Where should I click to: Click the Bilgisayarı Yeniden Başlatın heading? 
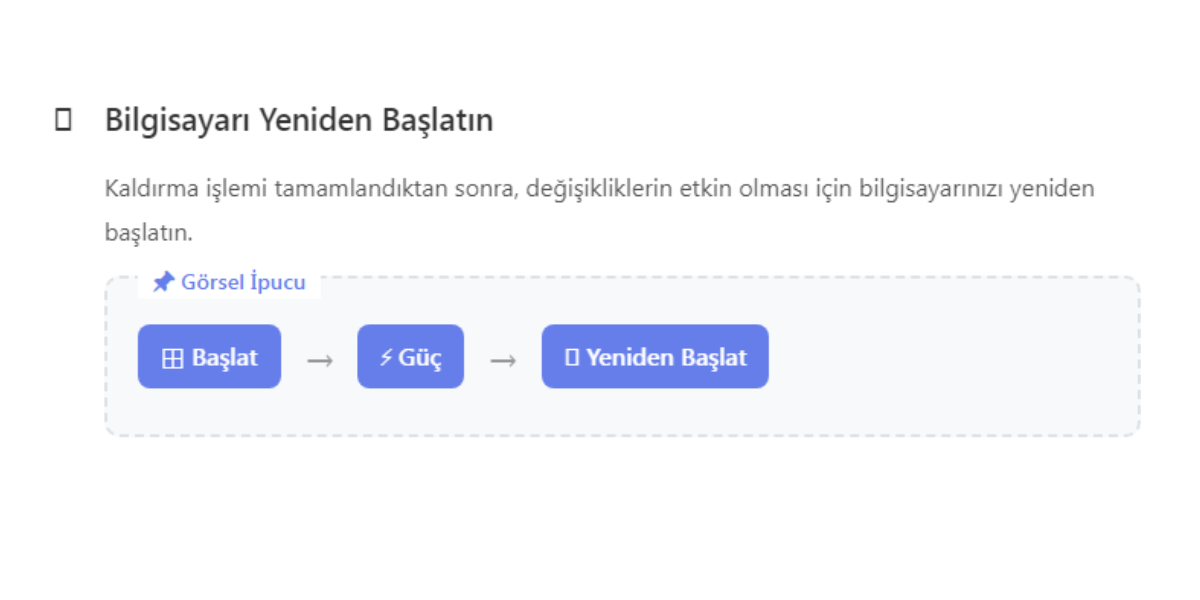click(x=299, y=121)
